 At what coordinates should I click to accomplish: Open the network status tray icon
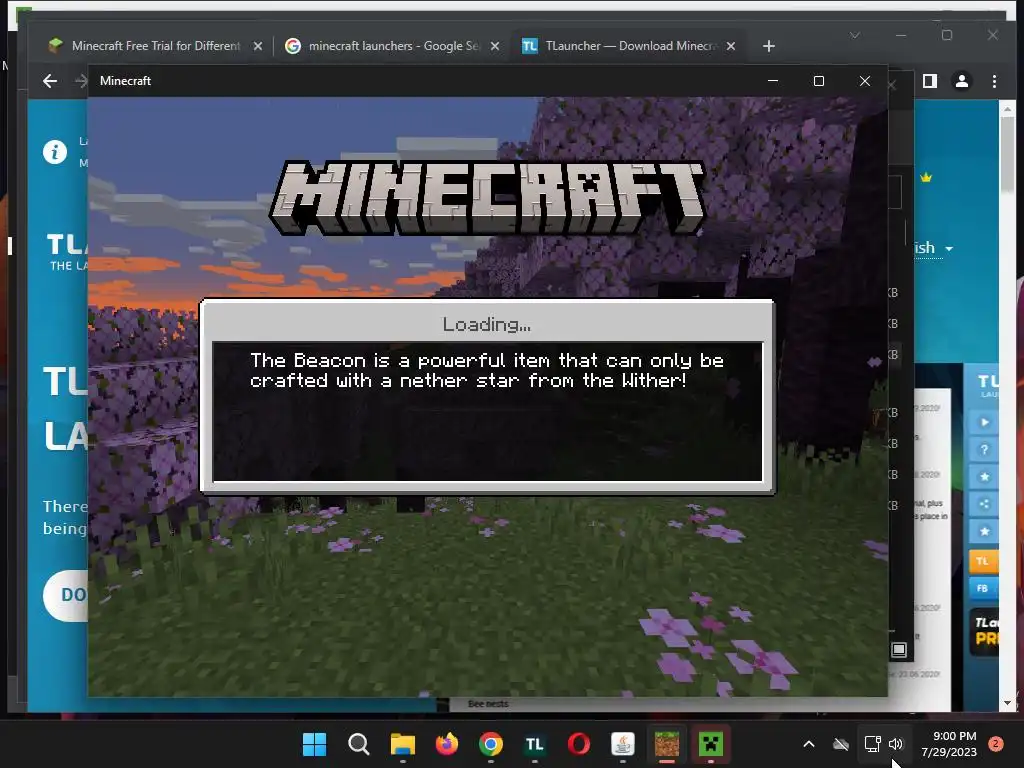point(872,744)
